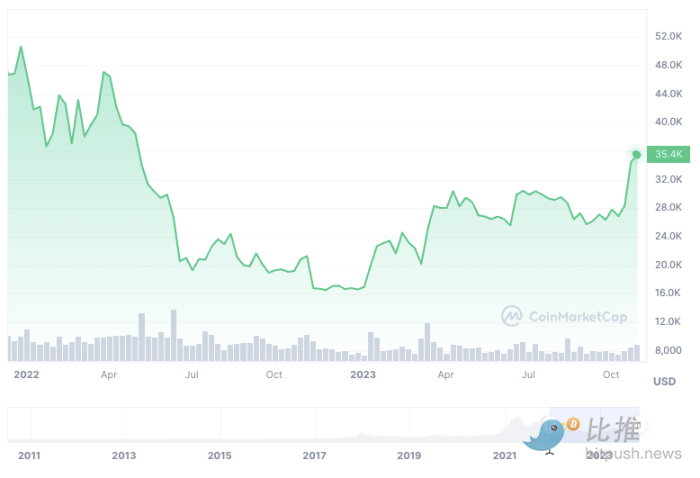The height and width of the screenshot is (478, 700).
Task: Click the 2022 label on main x-axis
Action: point(26,374)
